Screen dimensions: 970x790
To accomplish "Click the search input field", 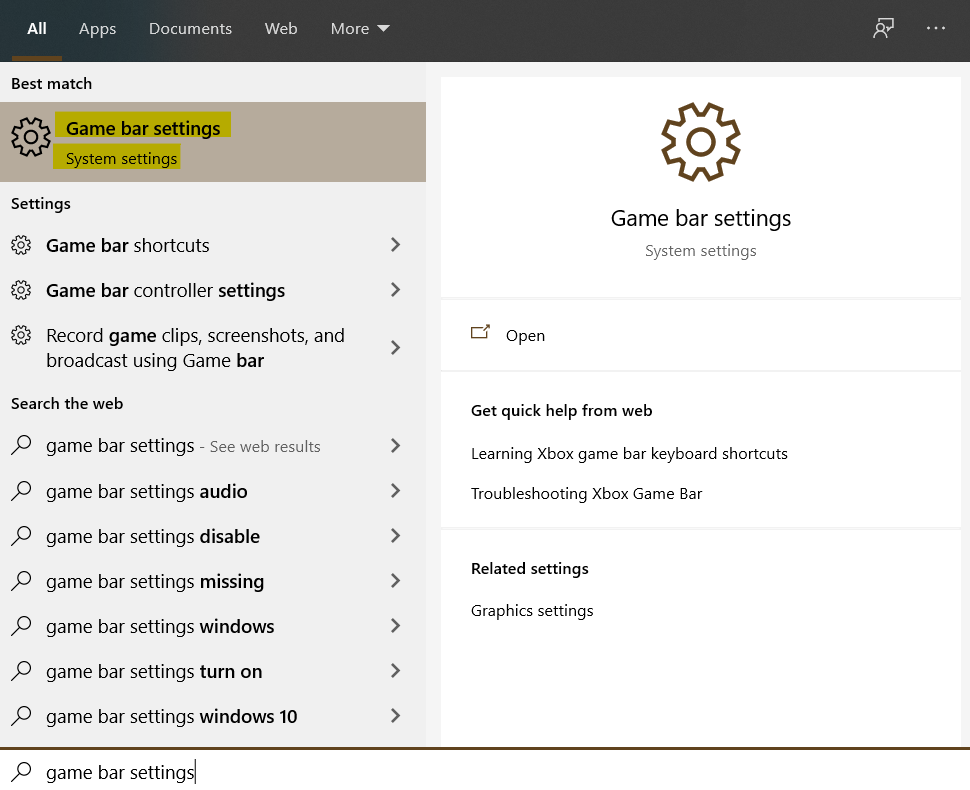I will [x=485, y=771].
